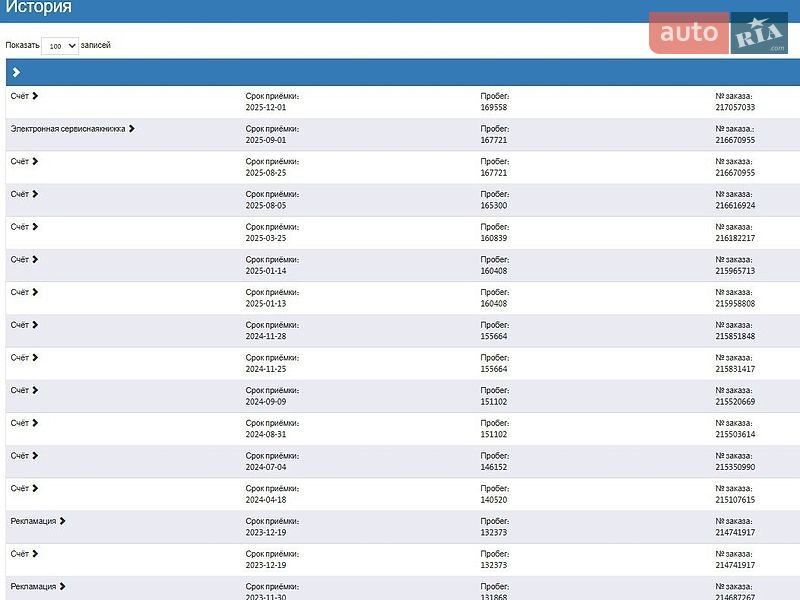Click order number 215851848

tap(735, 336)
